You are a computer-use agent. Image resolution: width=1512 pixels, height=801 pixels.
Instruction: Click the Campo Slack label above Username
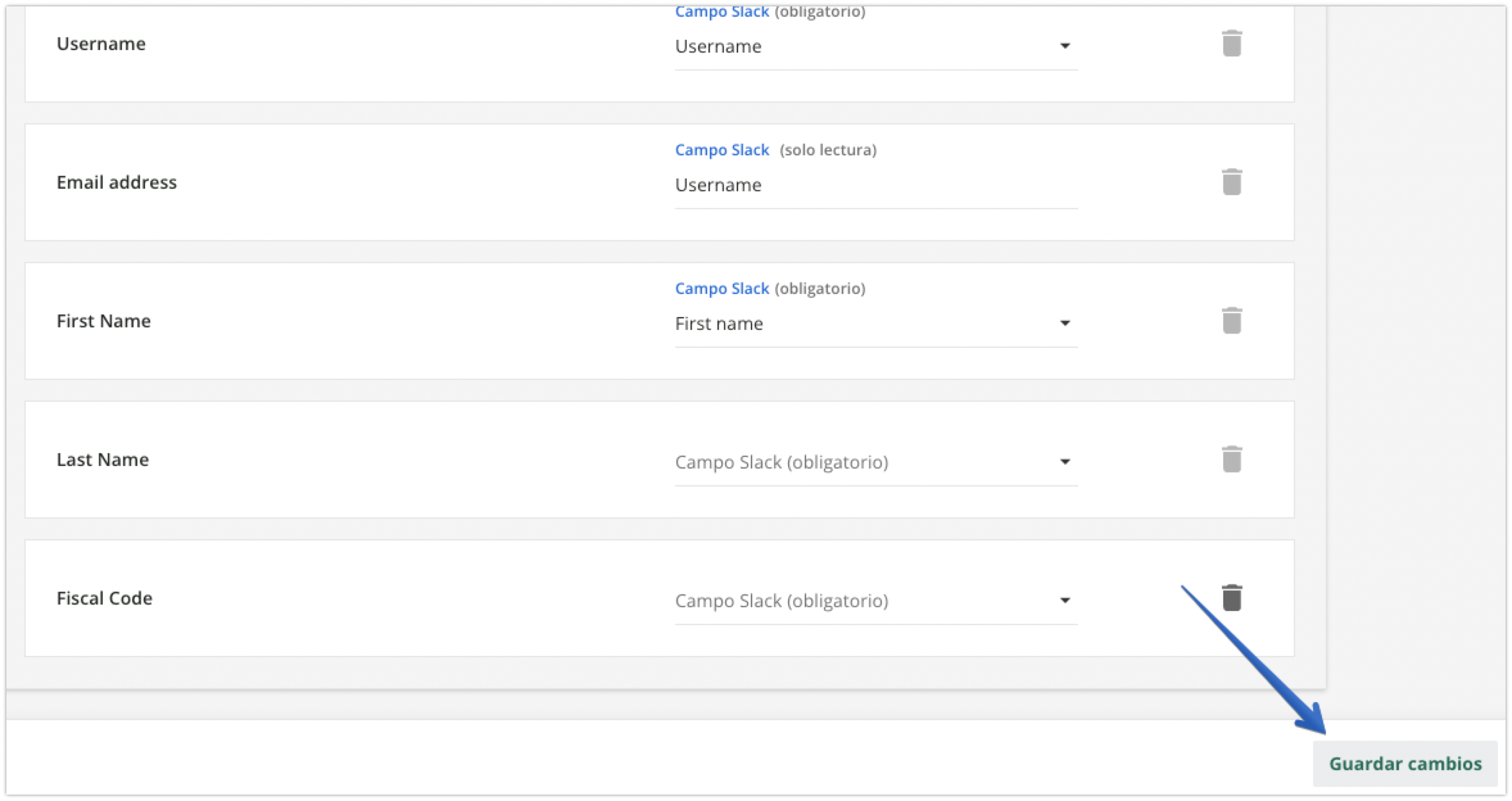click(721, 13)
